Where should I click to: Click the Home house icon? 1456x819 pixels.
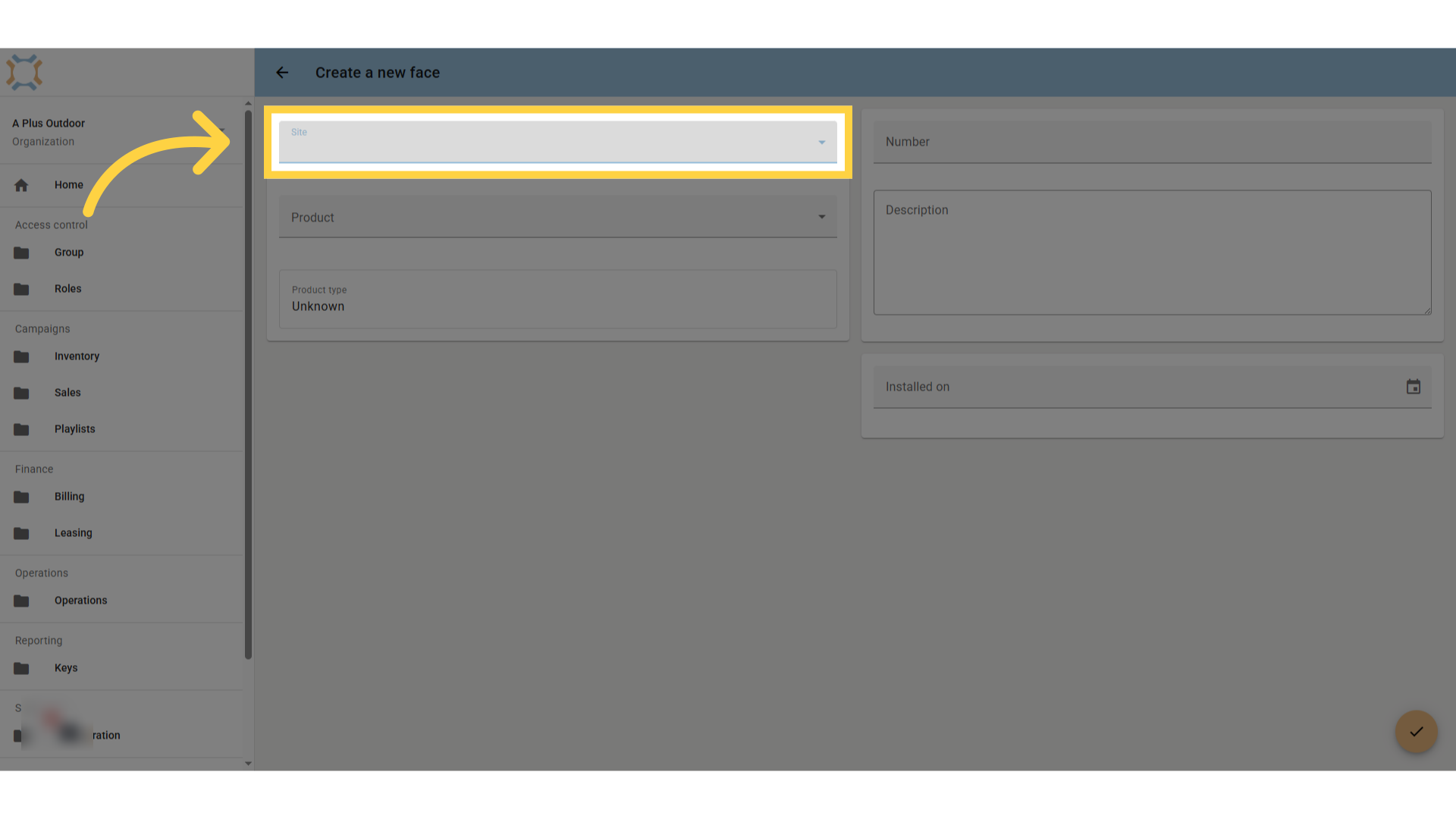(21, 185)
